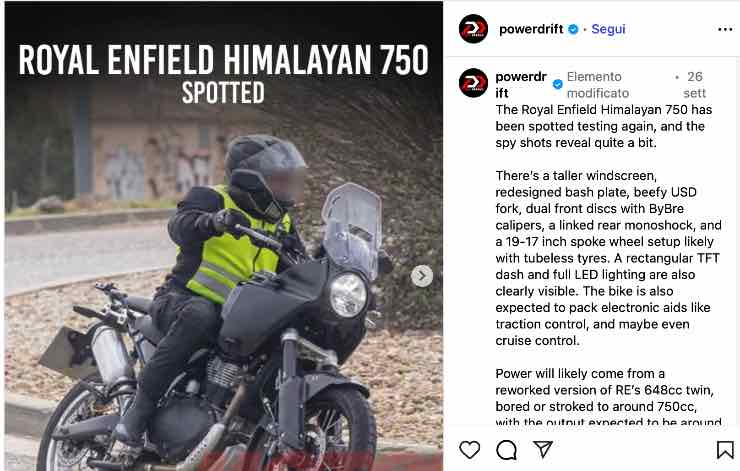740x471 pixels.
Task: Click the powerdrift avatar beside the caption
Action: coord(473,83)
